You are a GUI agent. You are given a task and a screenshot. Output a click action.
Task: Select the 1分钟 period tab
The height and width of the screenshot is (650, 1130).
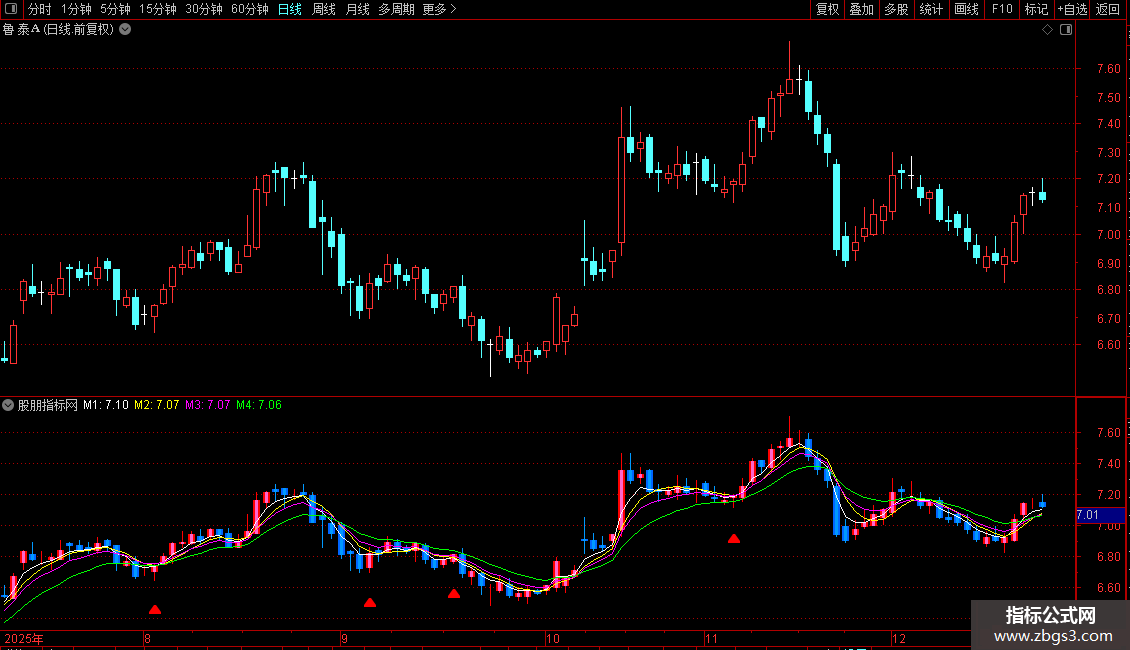[76, 9]
